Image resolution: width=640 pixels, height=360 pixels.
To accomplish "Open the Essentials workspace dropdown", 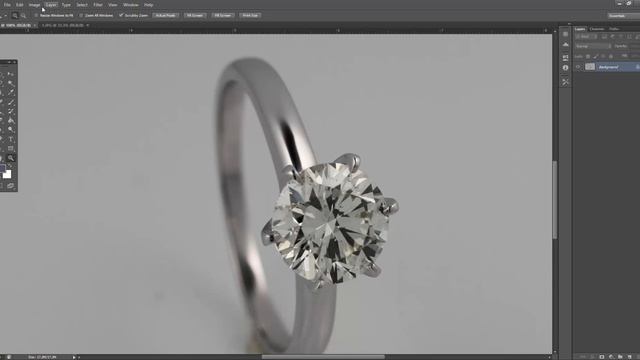I will coord(624,16).
